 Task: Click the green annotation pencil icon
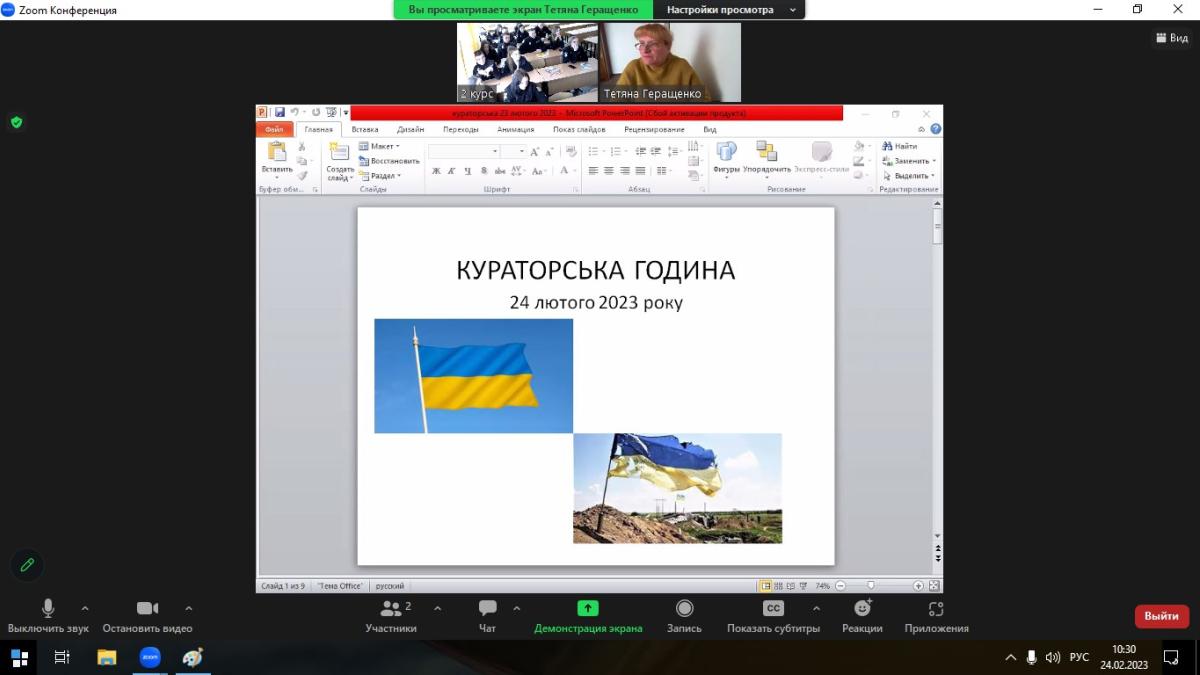(27, 565)
